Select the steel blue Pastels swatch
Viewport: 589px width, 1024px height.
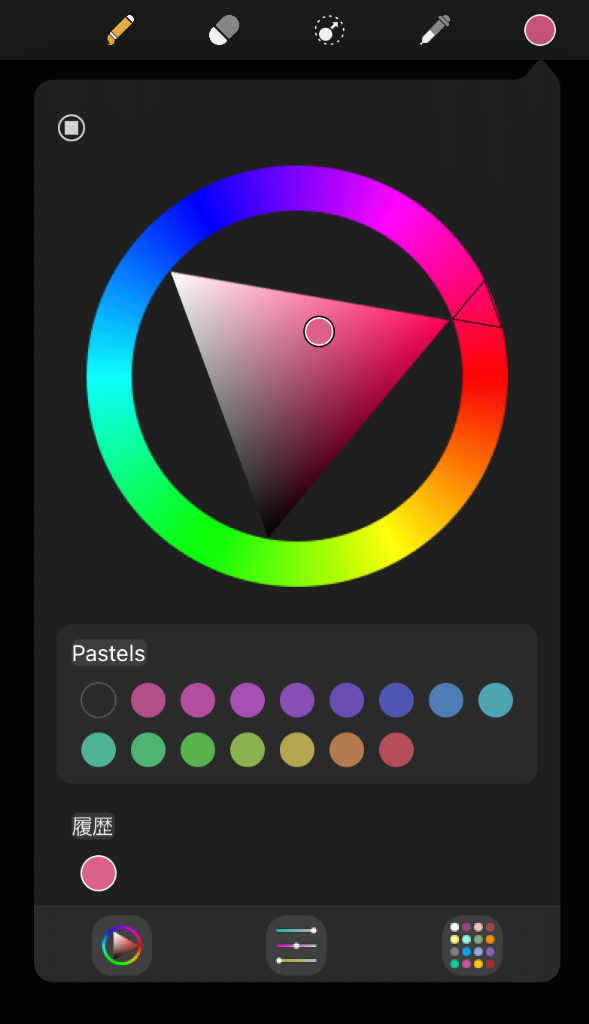[x=446, y=700]
